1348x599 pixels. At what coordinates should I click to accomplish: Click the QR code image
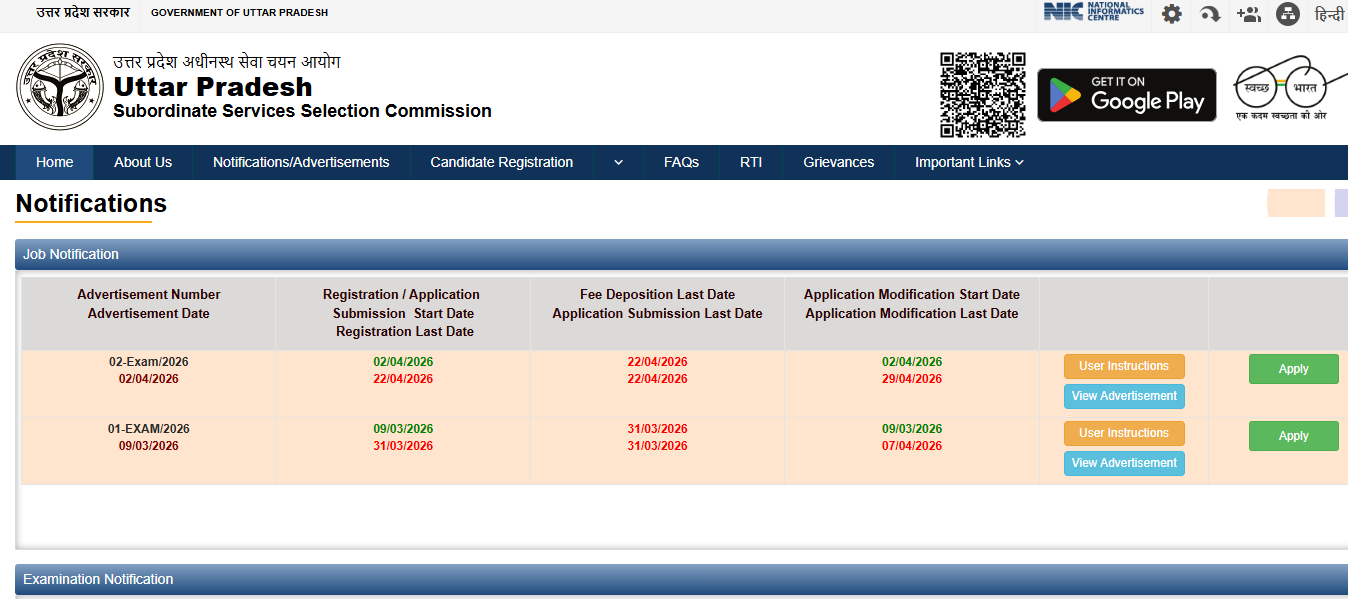(982, 95)
